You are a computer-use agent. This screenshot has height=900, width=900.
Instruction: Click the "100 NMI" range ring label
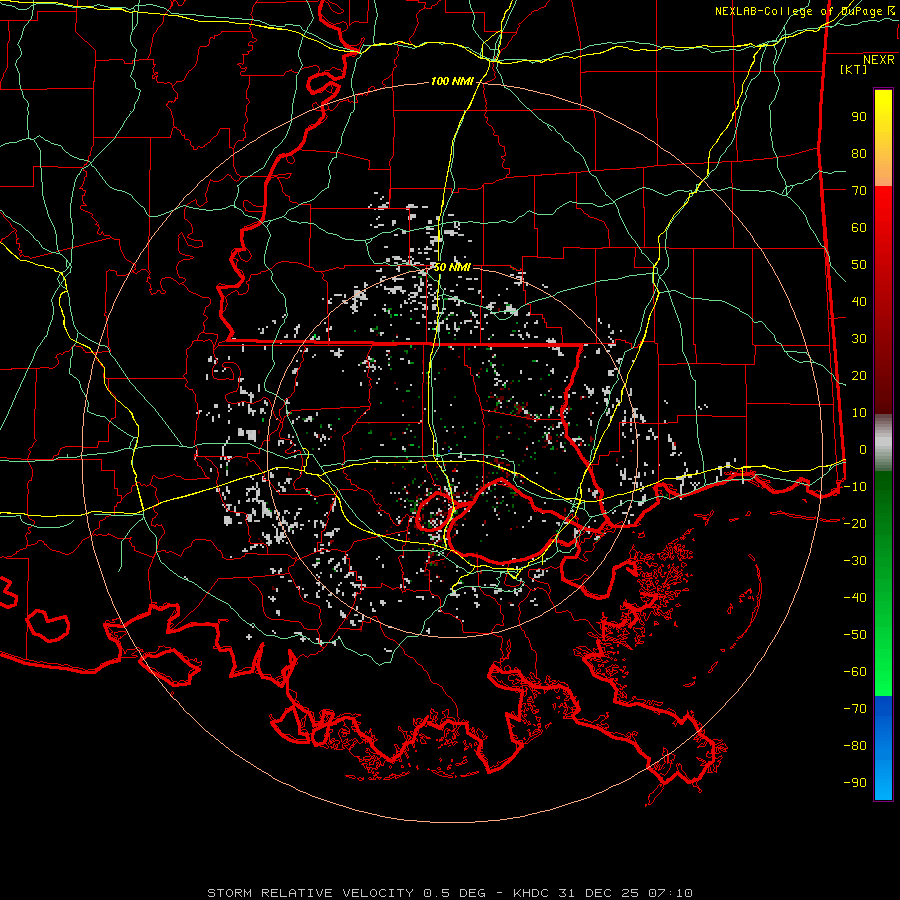coord(452,82)
